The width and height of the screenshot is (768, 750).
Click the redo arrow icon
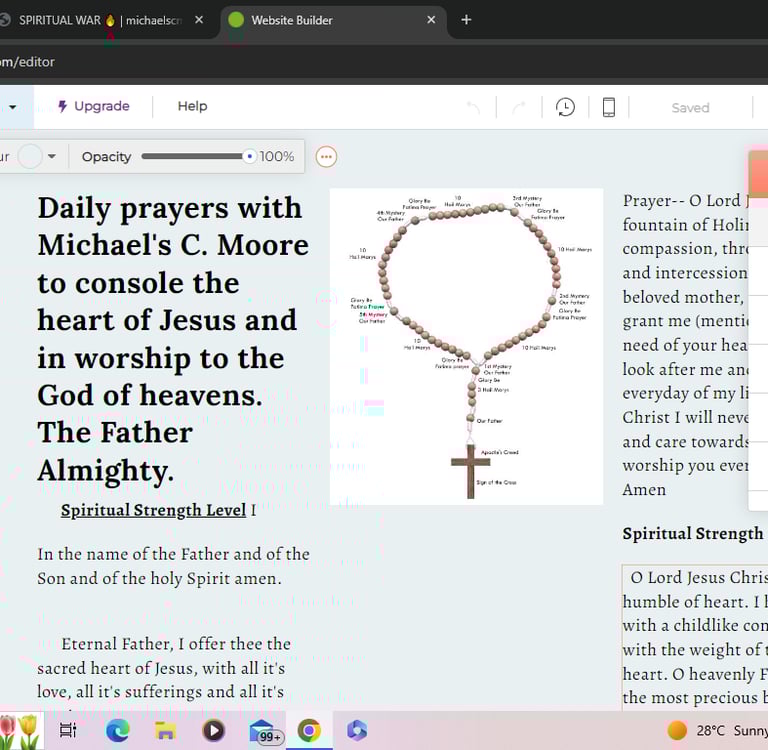pyautogui.click(x=519, y=107)
